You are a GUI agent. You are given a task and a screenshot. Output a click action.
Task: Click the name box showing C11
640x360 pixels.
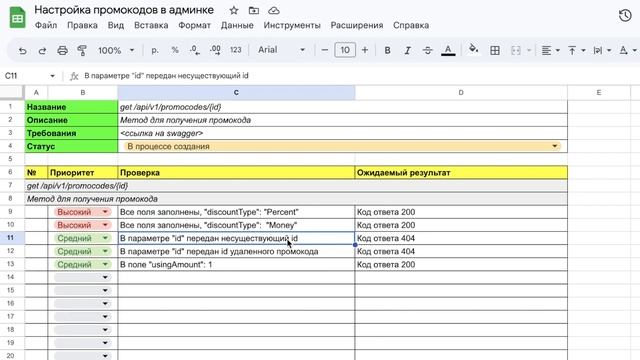pyautogui.click(x=29, y=76)
